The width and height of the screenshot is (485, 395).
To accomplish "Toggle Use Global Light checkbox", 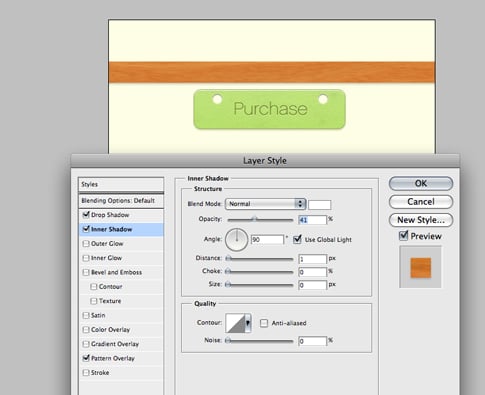I will (297, 239).
